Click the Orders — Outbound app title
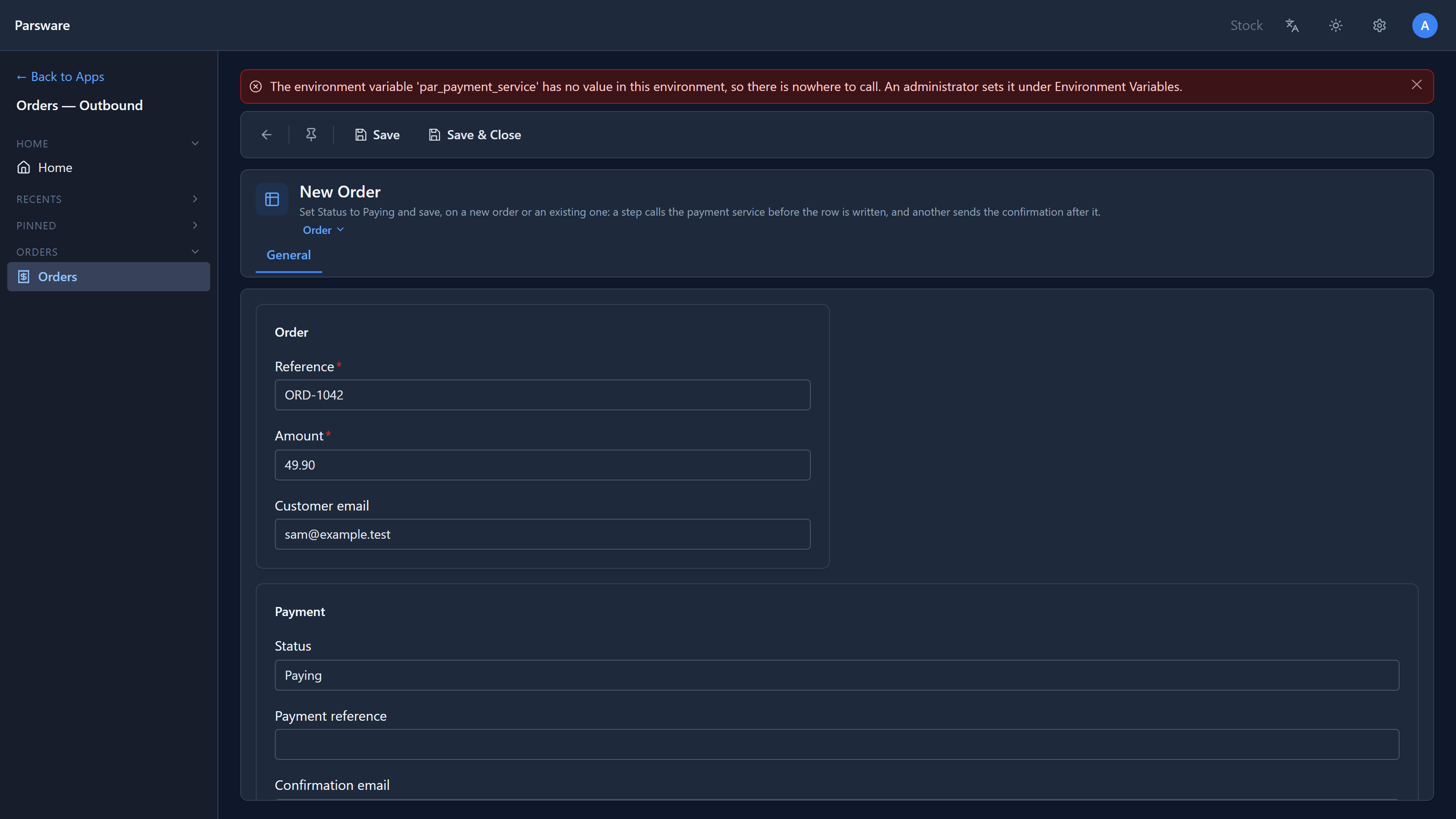The image size is (1456, 819). 80,106
